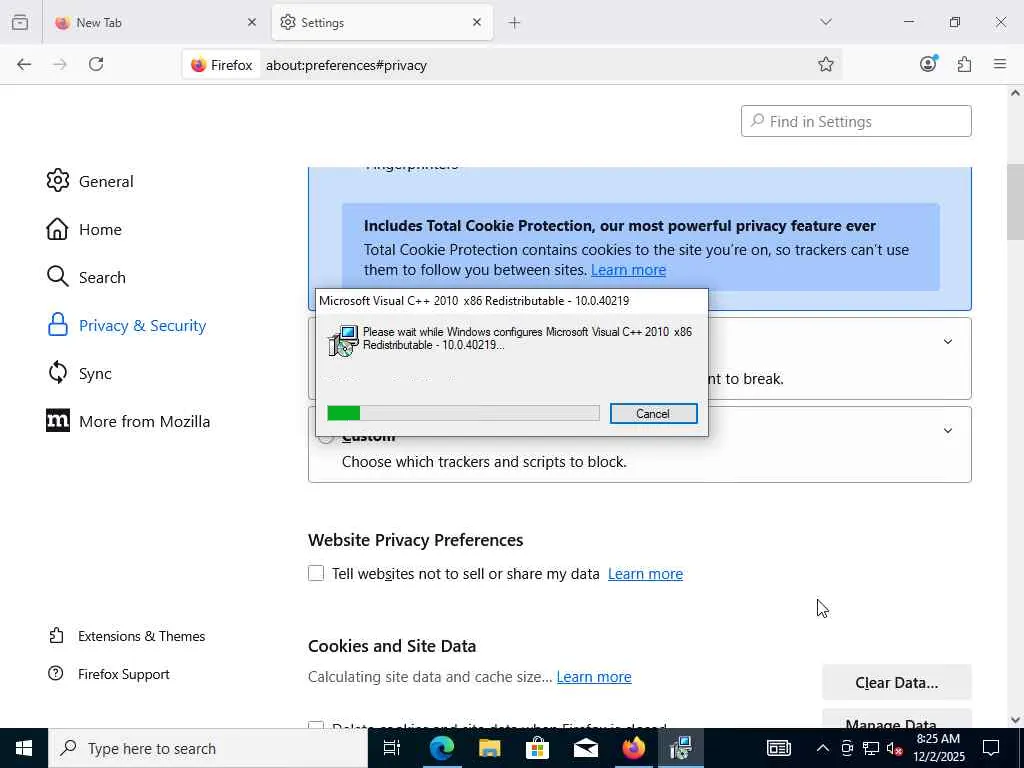Expand the Custom protection details chevron

tap(948, 430)
